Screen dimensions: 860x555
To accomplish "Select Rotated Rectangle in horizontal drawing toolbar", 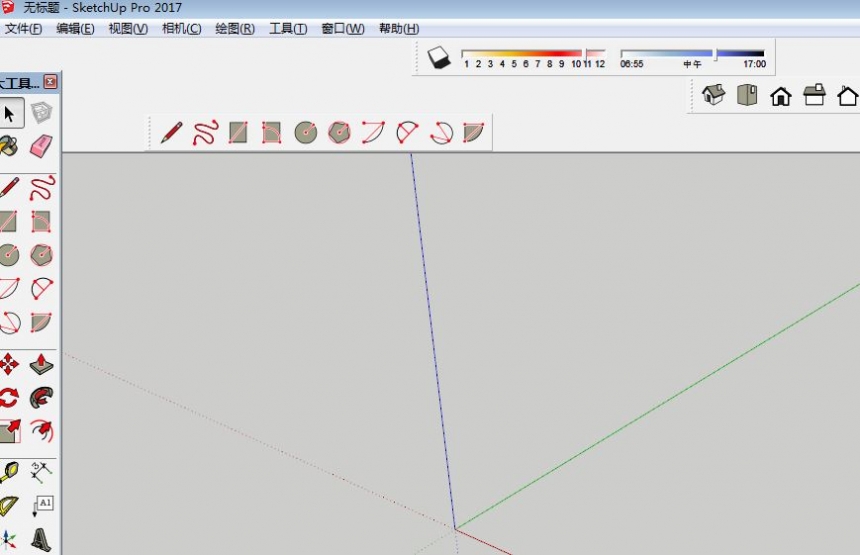I will point(271,133).
